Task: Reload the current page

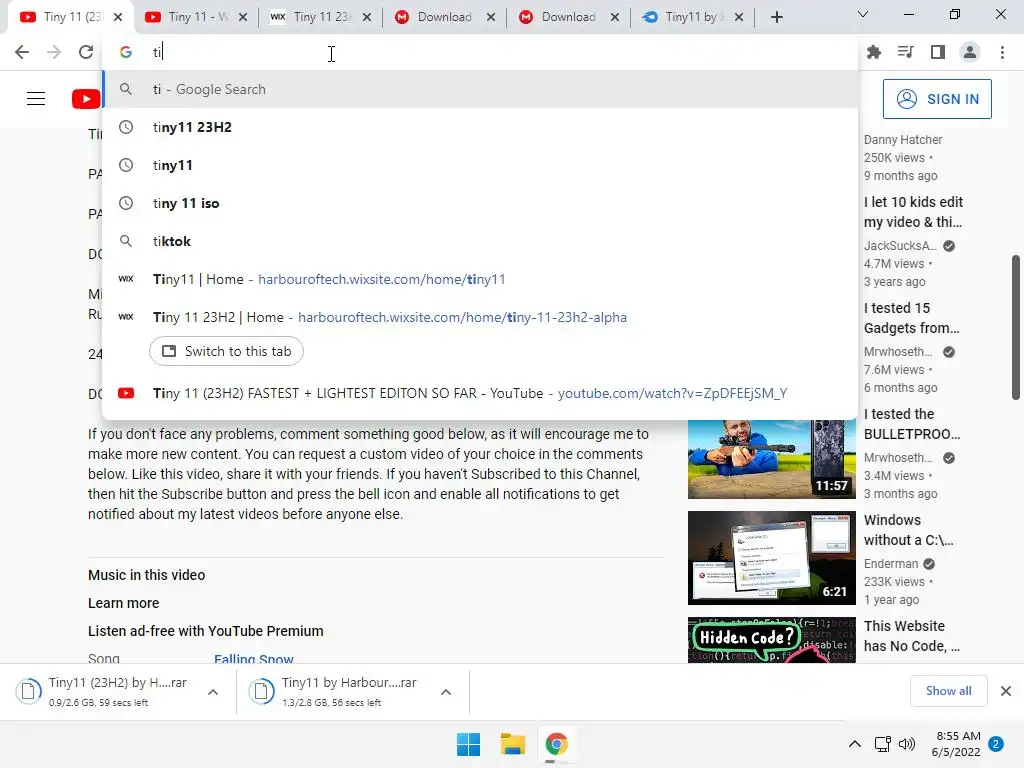Action: click(86, 52)
